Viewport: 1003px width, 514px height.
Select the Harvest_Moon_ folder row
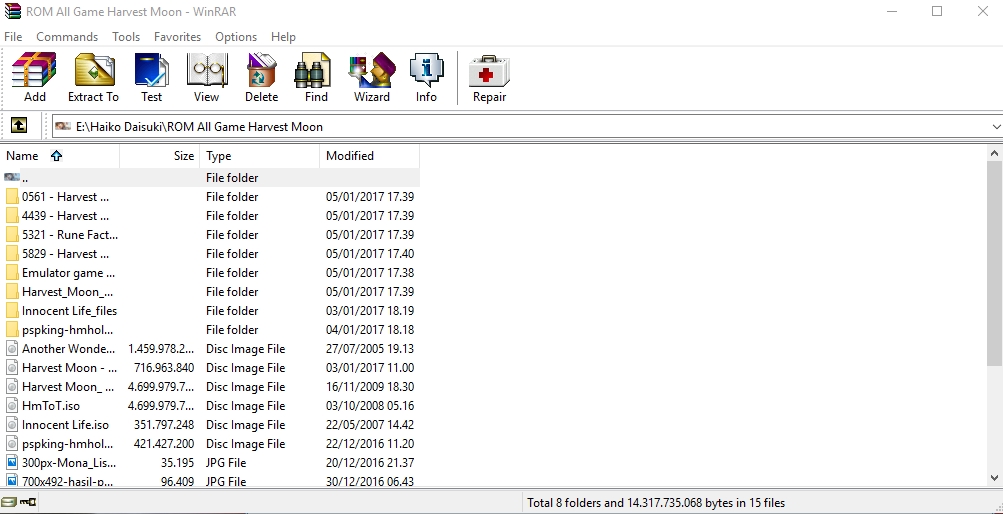211,292
